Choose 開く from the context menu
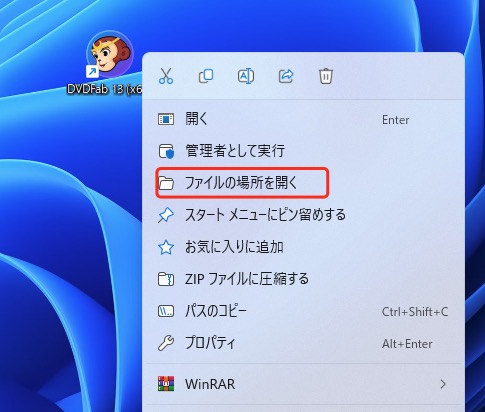This screenshot has width=485, height=412. point(303,119)
